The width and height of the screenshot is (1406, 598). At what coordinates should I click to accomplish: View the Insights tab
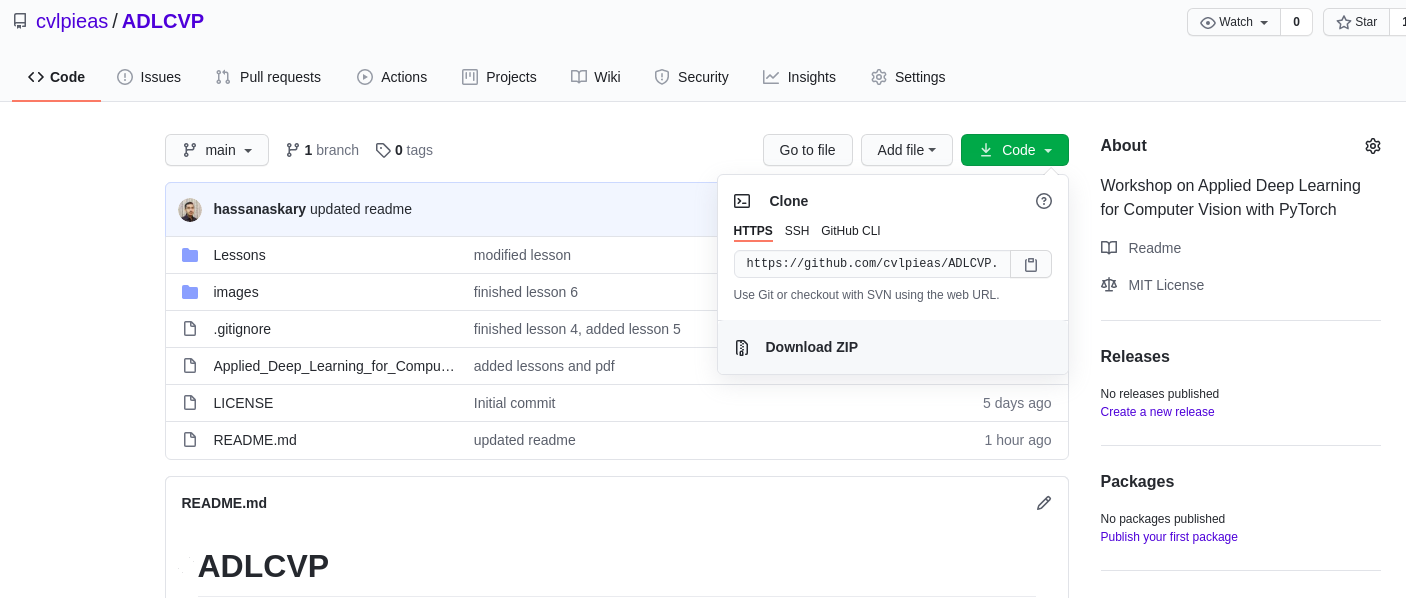tap(799, 77)
